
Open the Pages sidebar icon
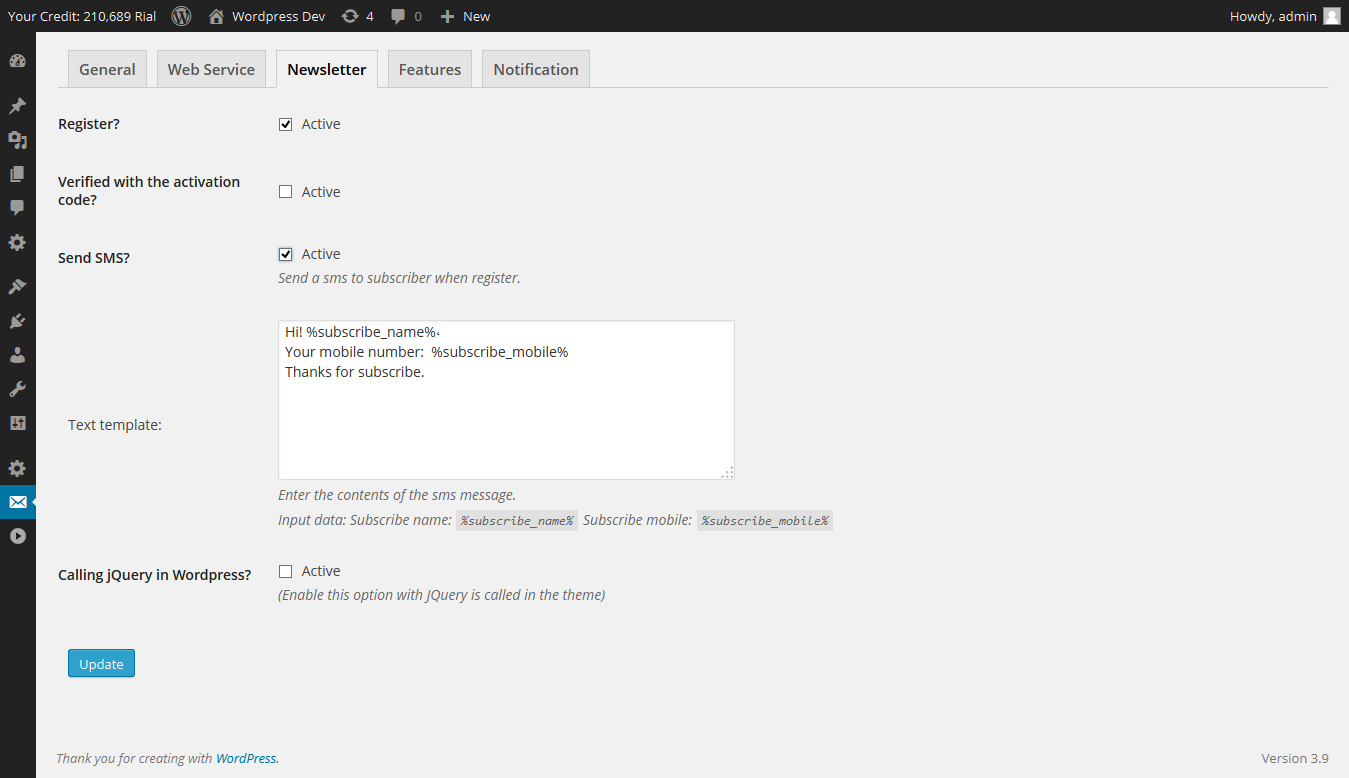pyautogui.click(x=17, y=174)
